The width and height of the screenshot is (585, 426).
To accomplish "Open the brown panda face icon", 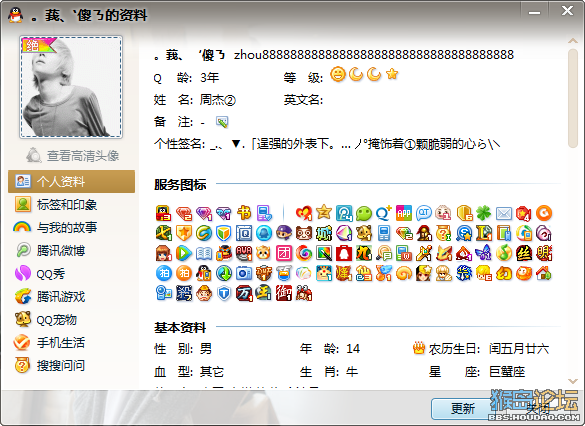I will coord(304,233).
